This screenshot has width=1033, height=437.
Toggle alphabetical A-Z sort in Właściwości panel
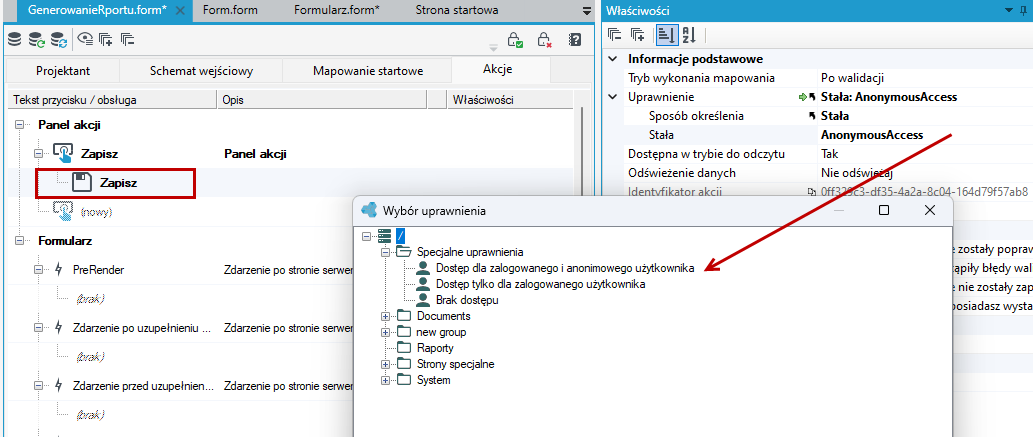coord(688,34)
